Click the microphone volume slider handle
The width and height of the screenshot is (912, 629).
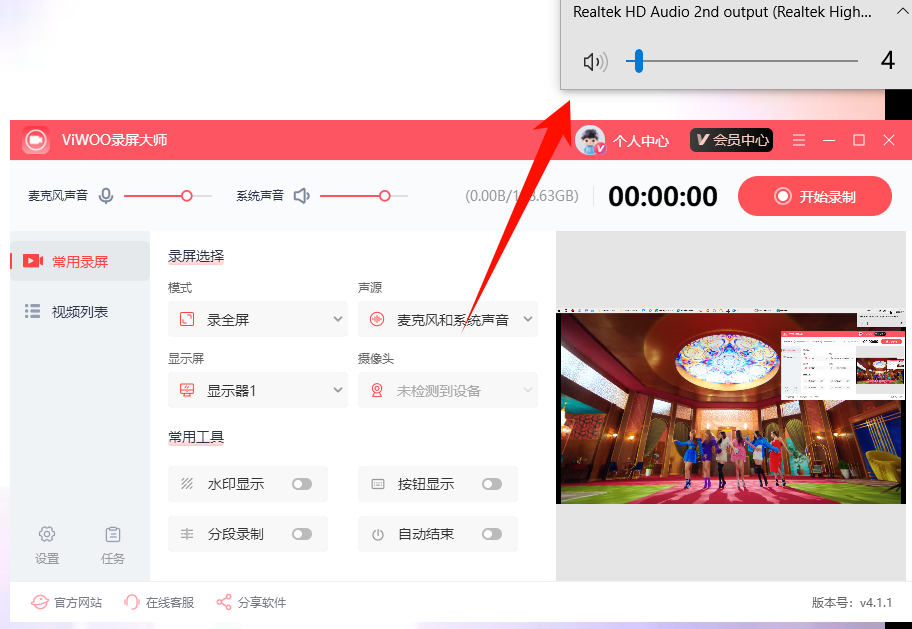pos(187,196)
